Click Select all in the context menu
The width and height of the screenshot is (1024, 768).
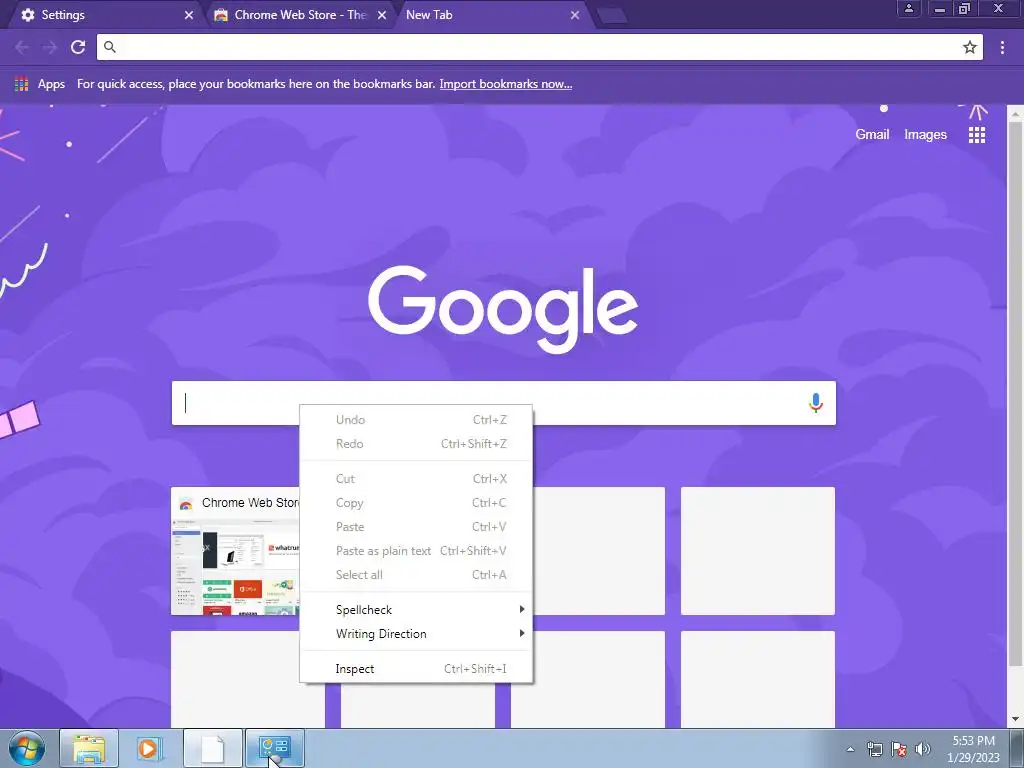pos(416,575)
